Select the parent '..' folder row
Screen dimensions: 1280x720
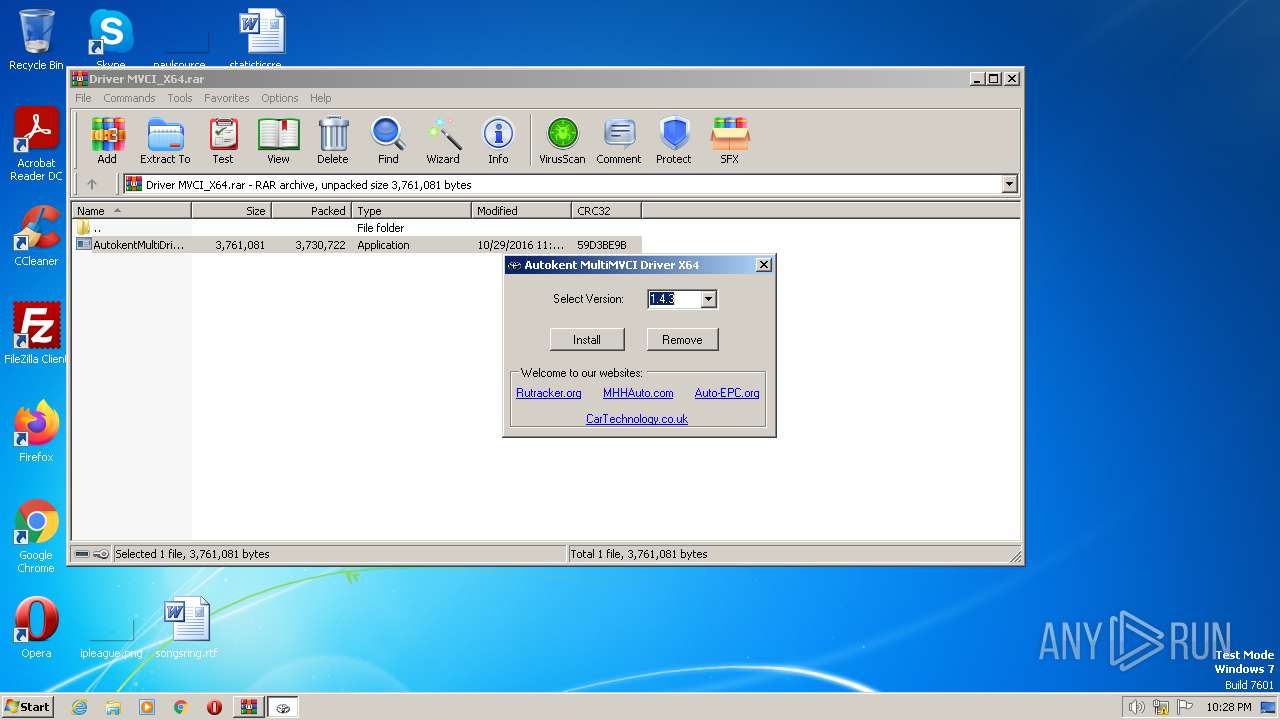click(357, 228)
